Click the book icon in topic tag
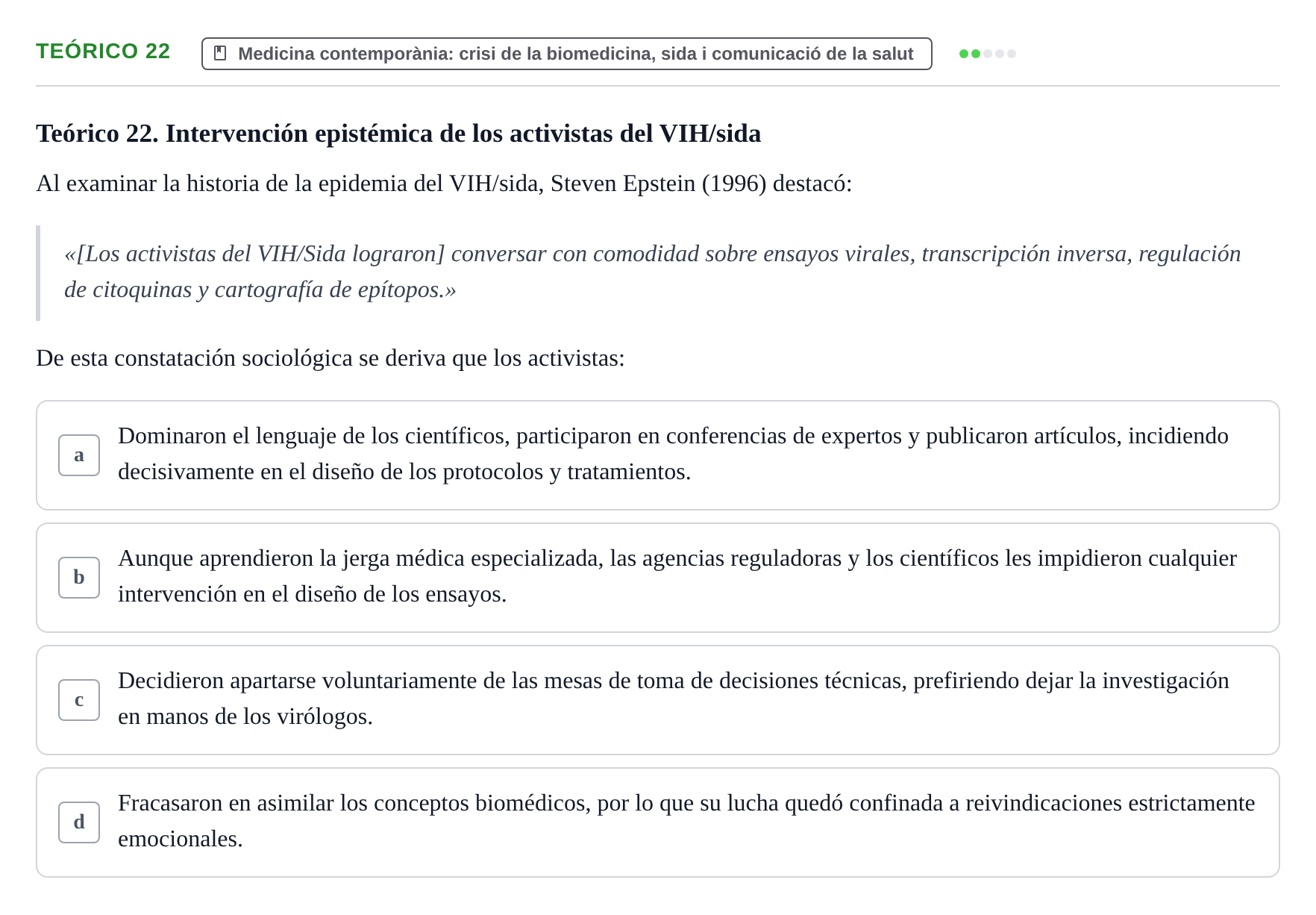1316x915 pixels. [220, 54]
